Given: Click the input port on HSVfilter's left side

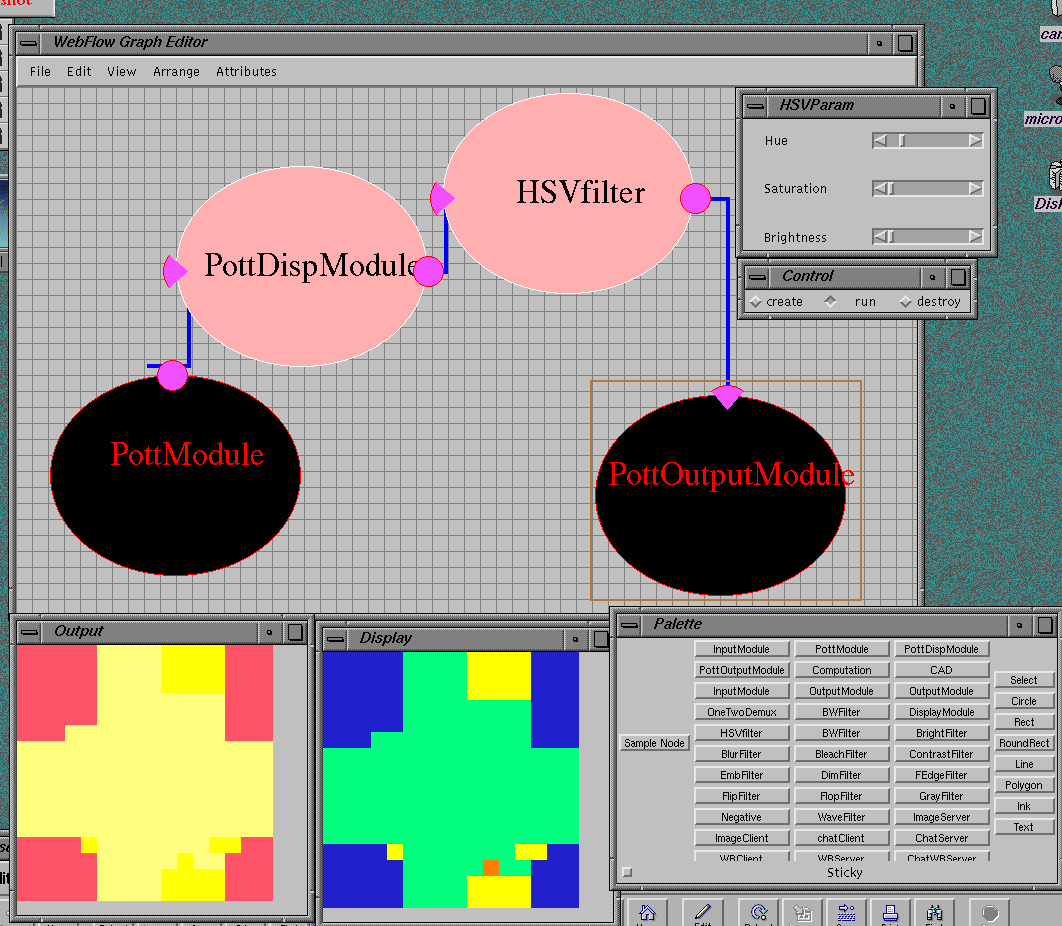Looking at the screenshot, I should pos(442,198).
